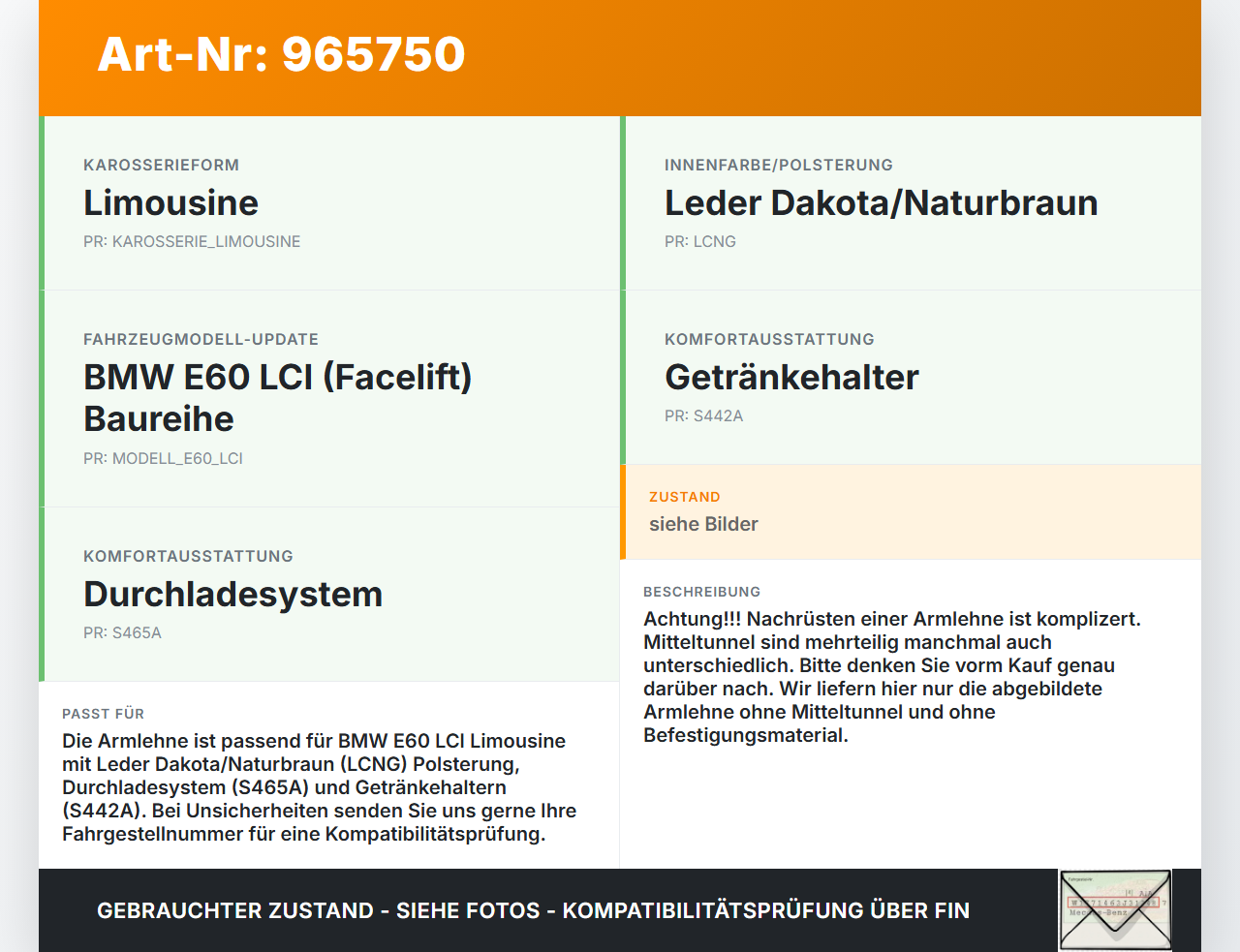Toggle the Limousine Karosserieform card
This screenshot has height=952, width=1240.
coord(329,202)
